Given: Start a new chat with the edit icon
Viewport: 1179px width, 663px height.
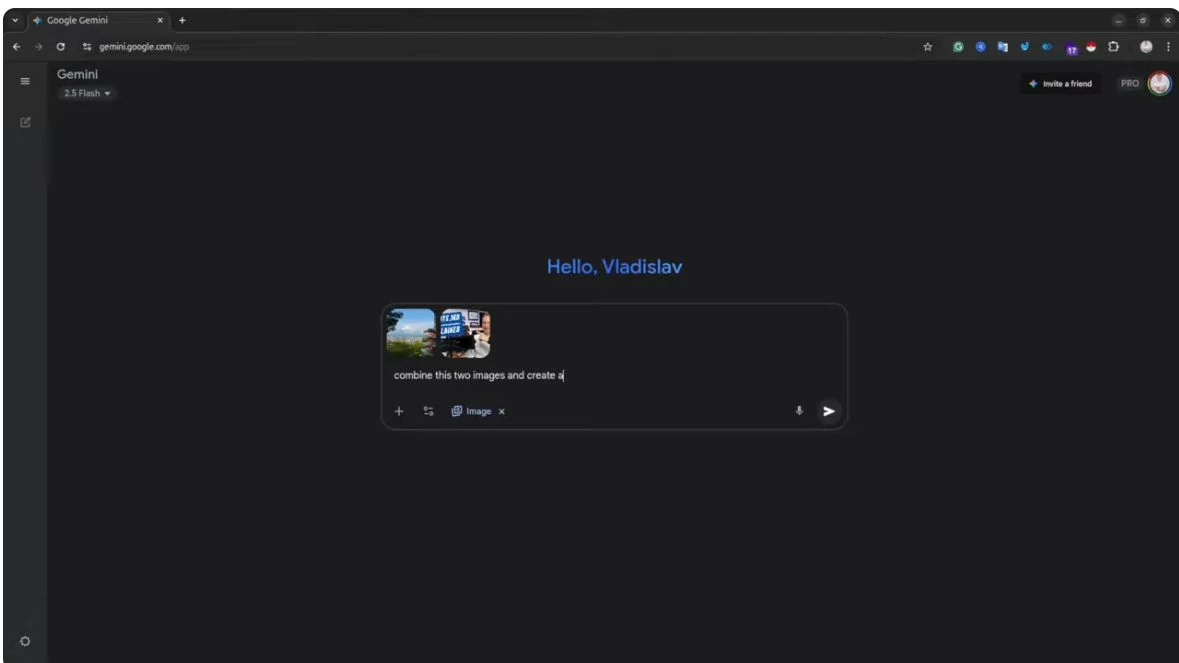Looking at the screenshot, I should click(x=25, y=122).
